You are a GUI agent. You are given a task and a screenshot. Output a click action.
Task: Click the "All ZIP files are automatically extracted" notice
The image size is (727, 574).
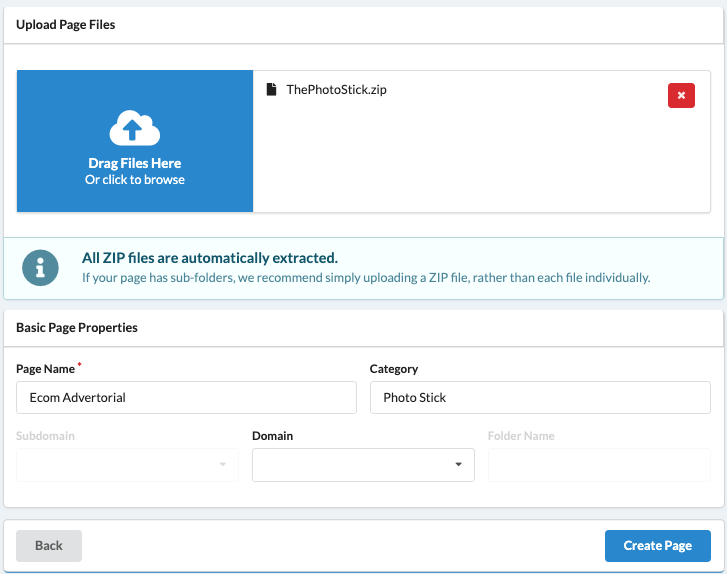click(210, 258)
